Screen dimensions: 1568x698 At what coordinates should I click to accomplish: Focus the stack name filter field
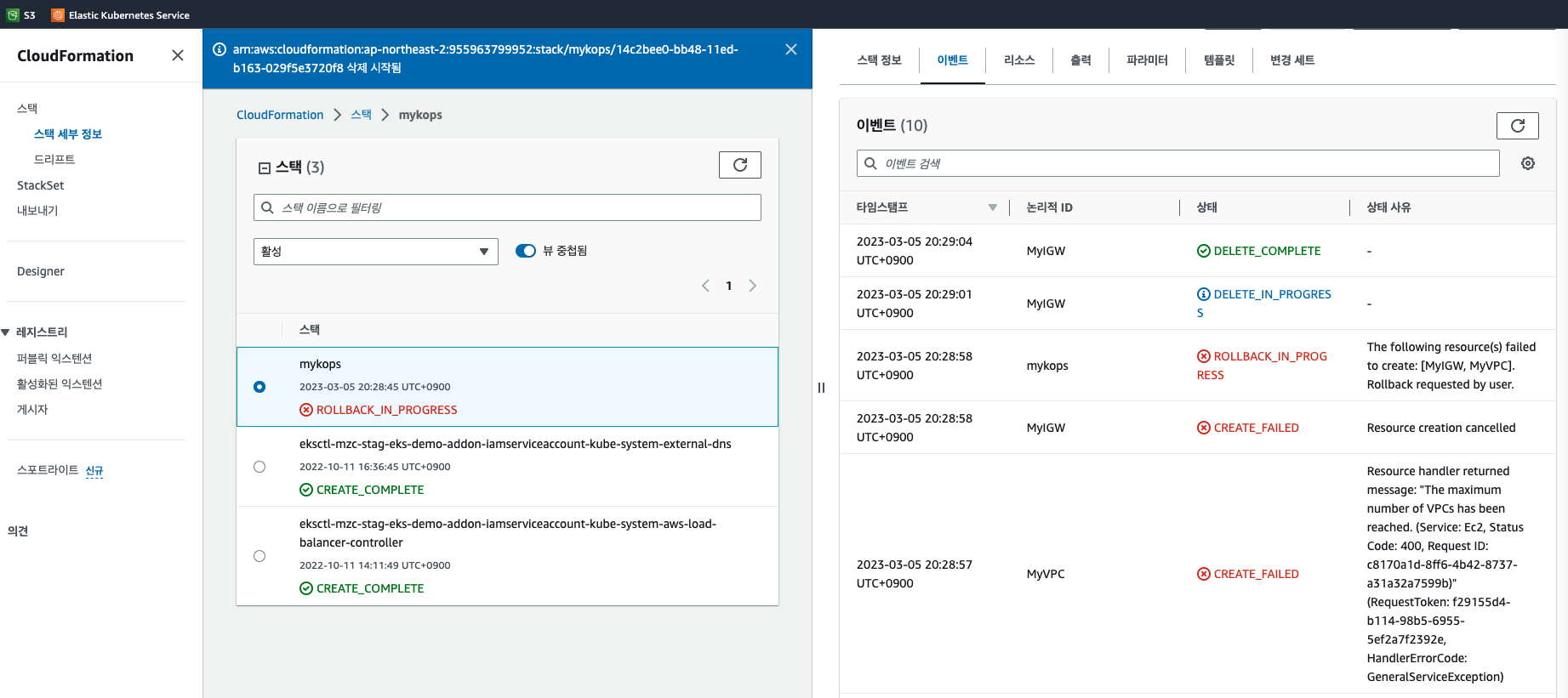[507, 207]
